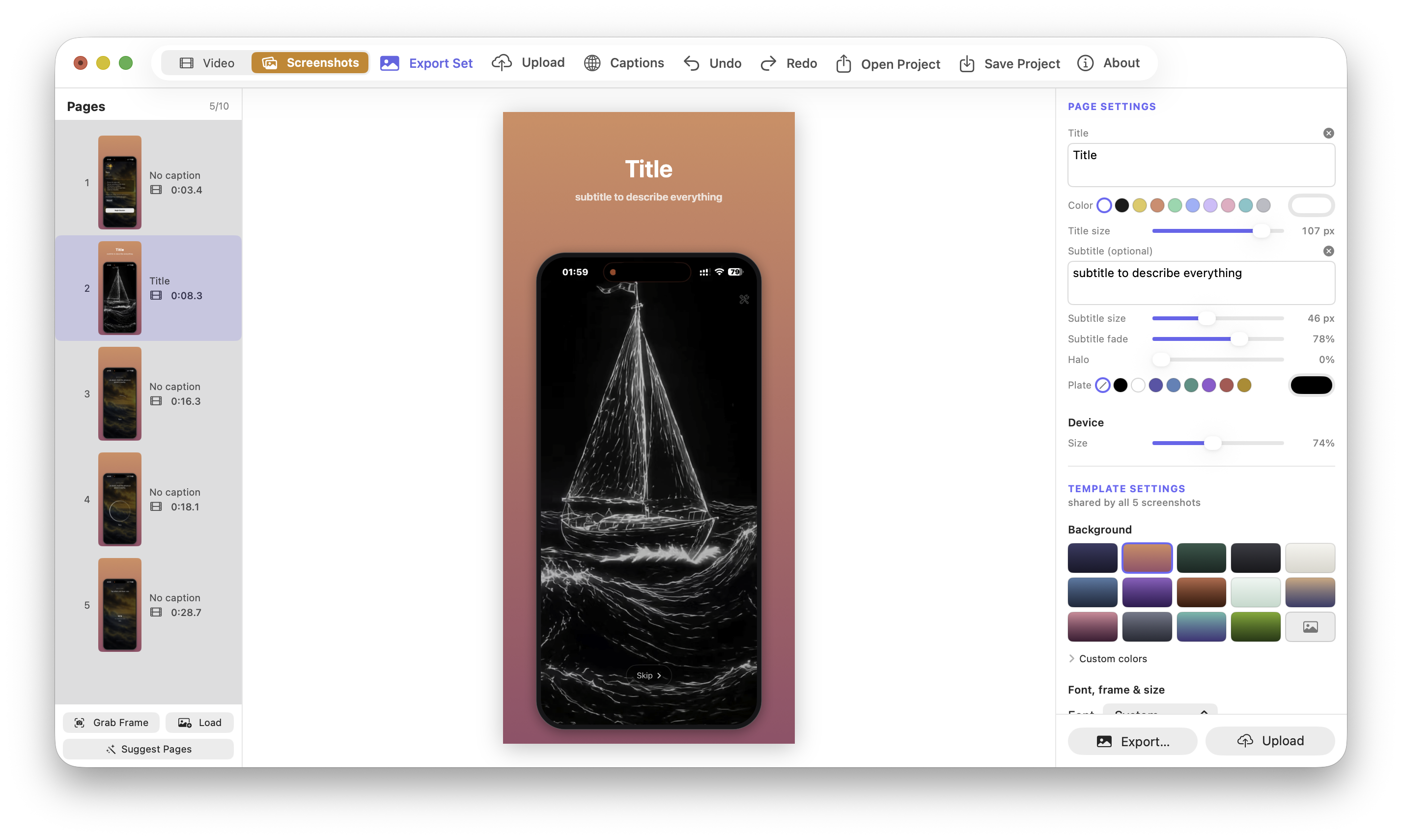Click the Title text on canvas

click(x=648, y=168)
